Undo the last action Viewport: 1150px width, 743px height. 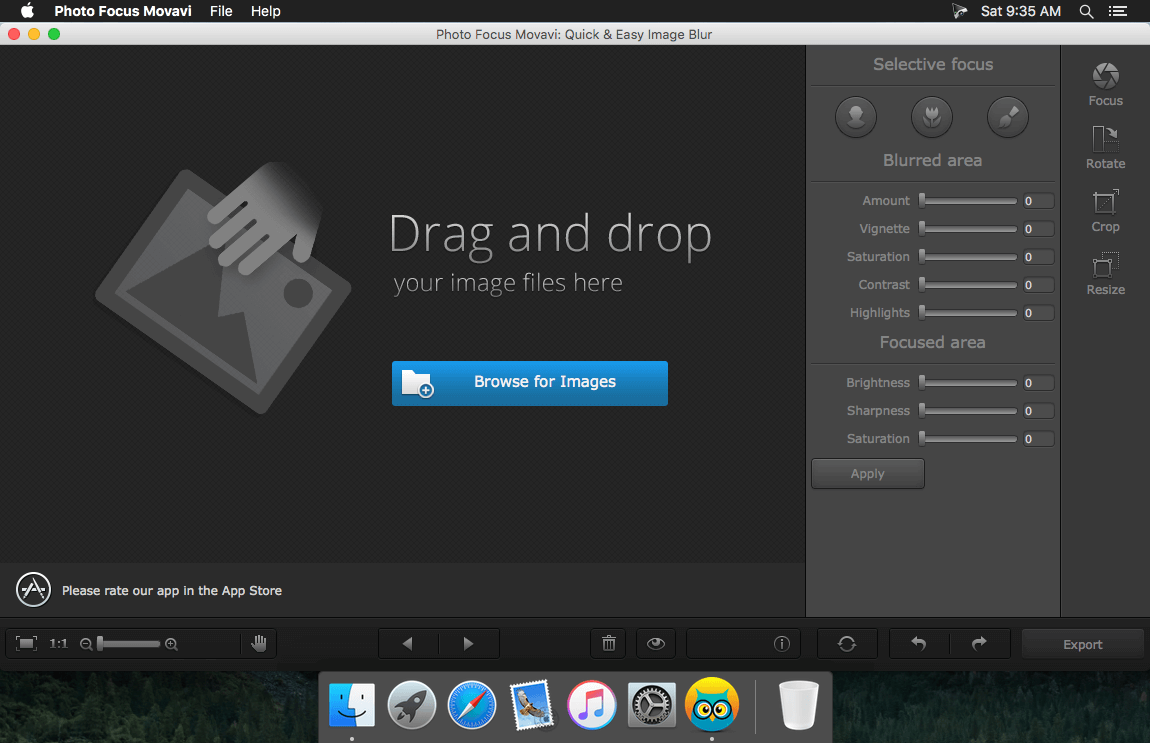919,643
